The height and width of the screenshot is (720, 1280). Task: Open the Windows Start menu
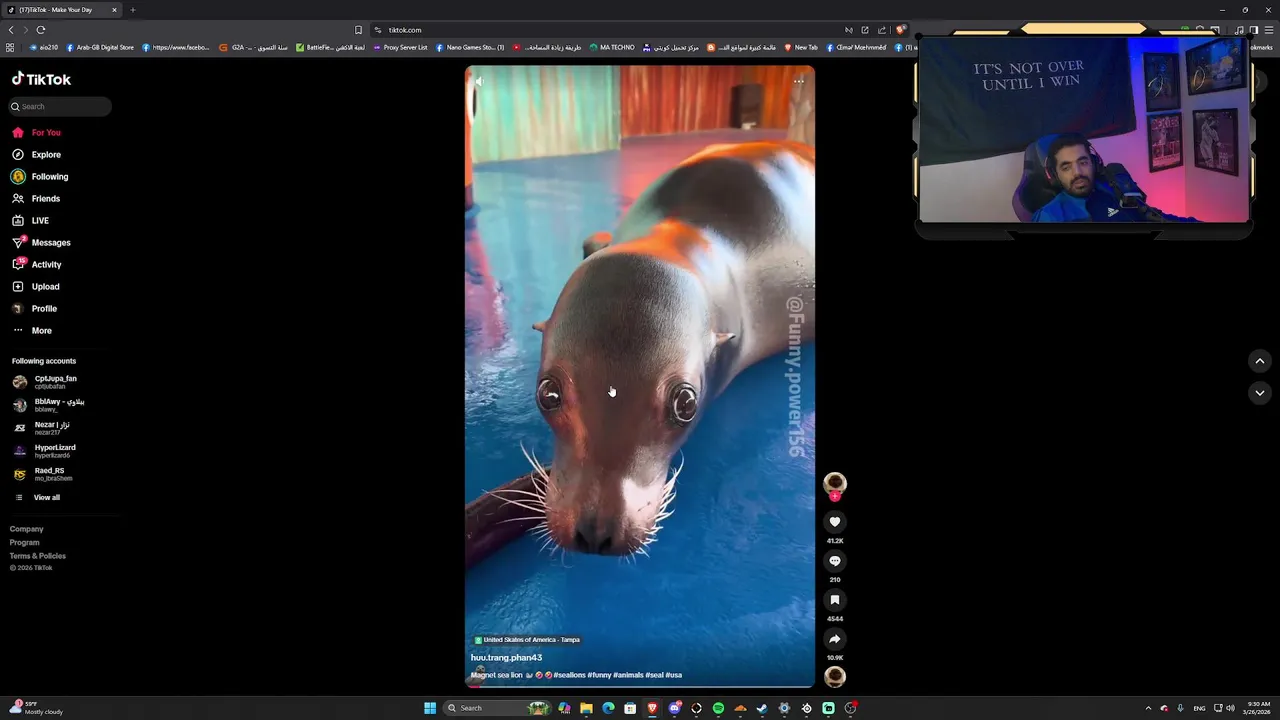tap(430, 708)
